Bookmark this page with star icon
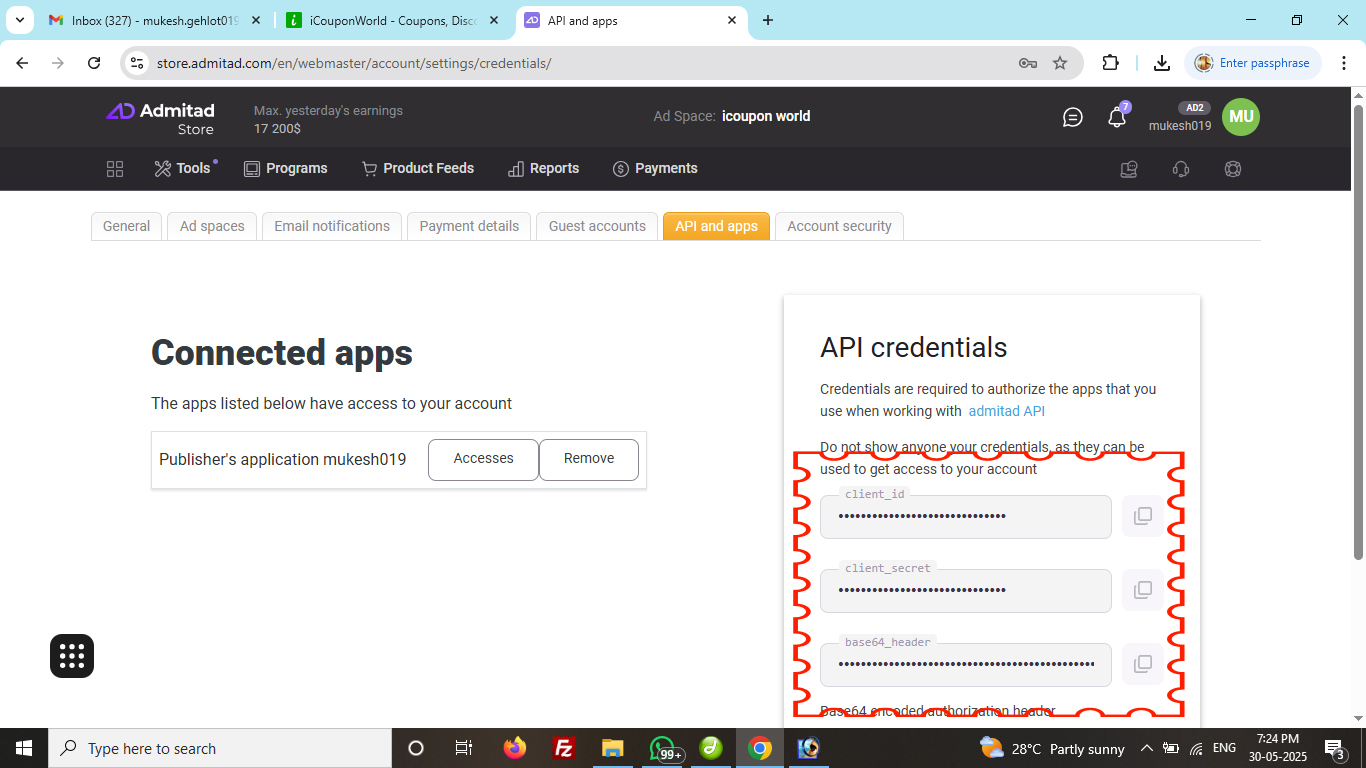 (x=1060, y=63)
